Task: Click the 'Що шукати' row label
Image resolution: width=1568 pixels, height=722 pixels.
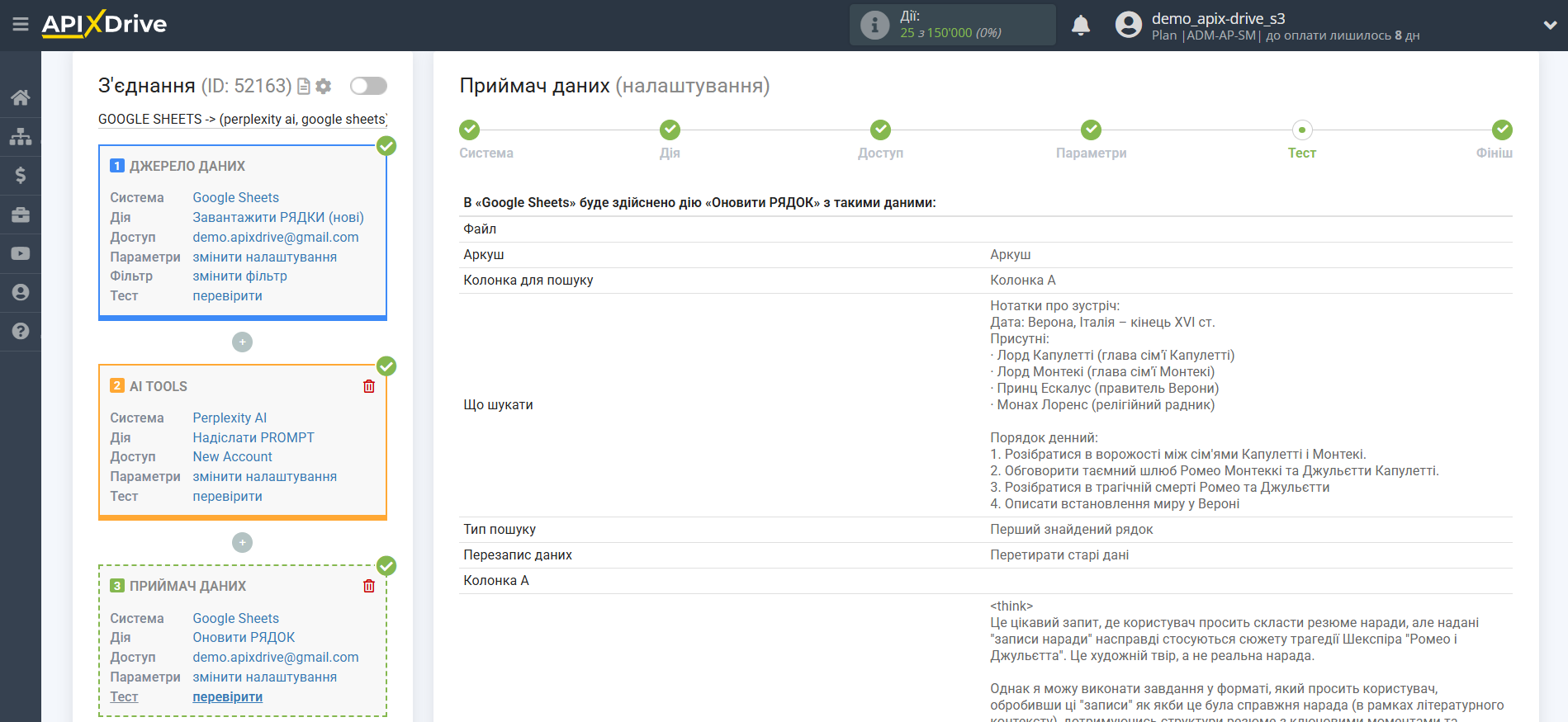Action: (498, 404)
